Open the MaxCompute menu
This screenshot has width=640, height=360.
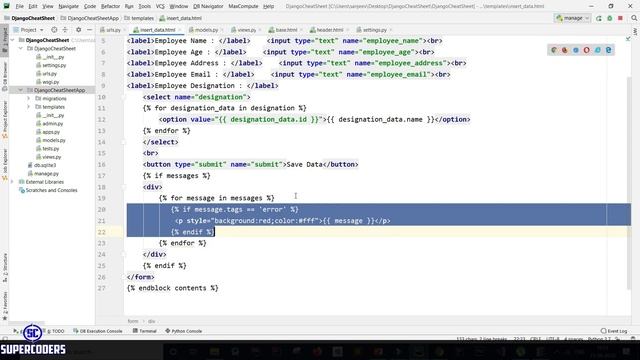point(243,6)
